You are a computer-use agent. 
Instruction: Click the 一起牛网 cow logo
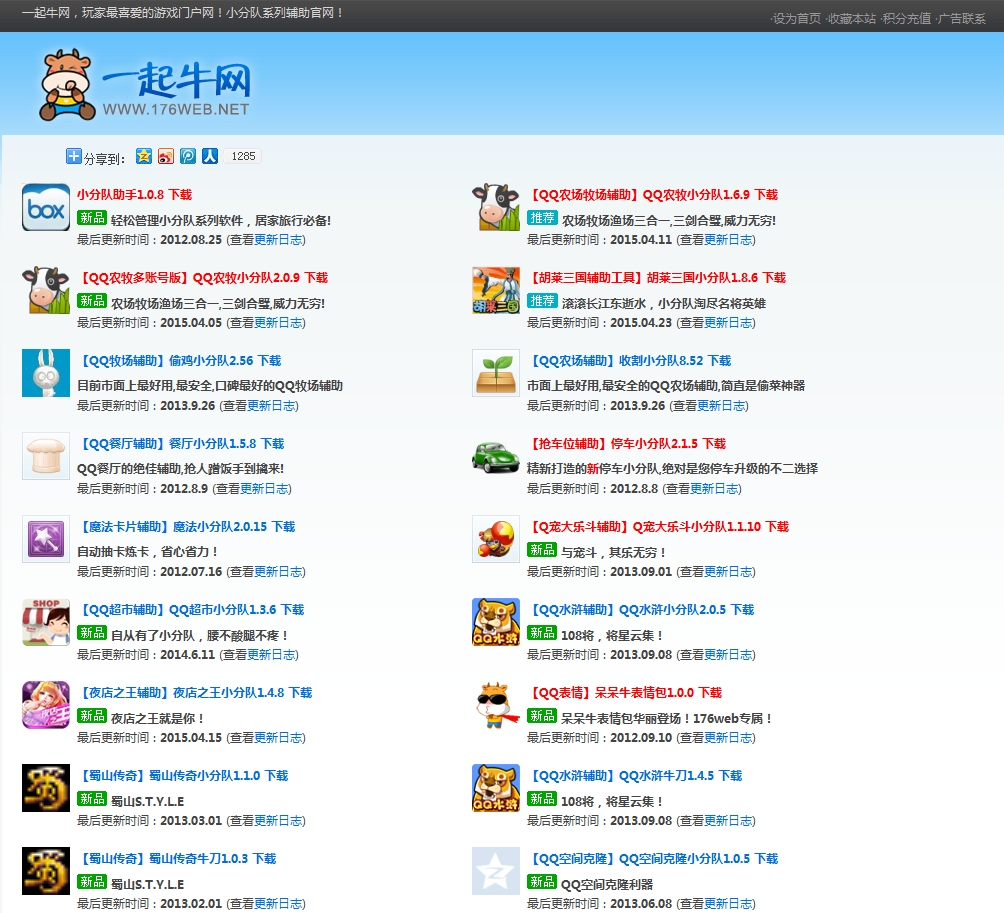point(144,85)
